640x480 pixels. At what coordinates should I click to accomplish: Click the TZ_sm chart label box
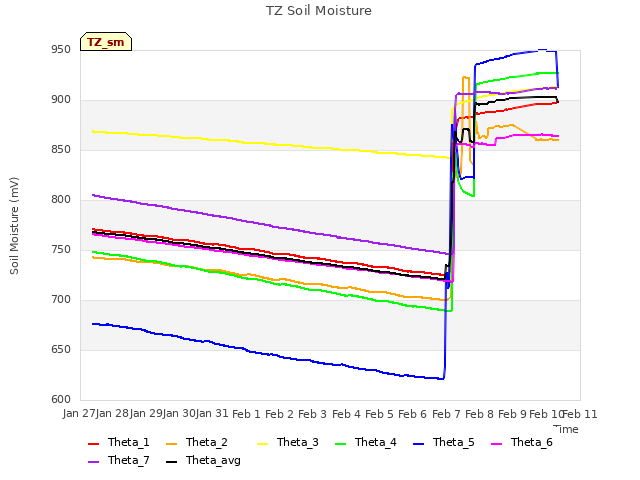106,42
